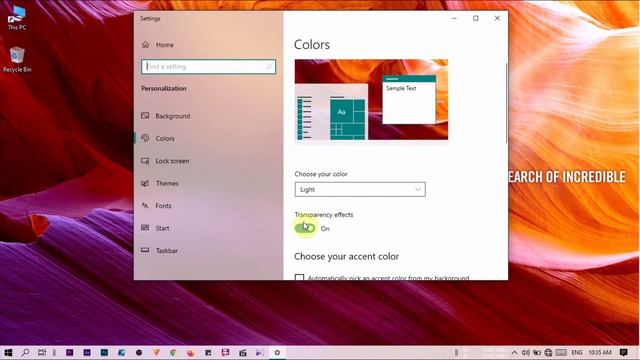Open the network globe tray icon
Viewport: 640px width, 360px height.
548,352
